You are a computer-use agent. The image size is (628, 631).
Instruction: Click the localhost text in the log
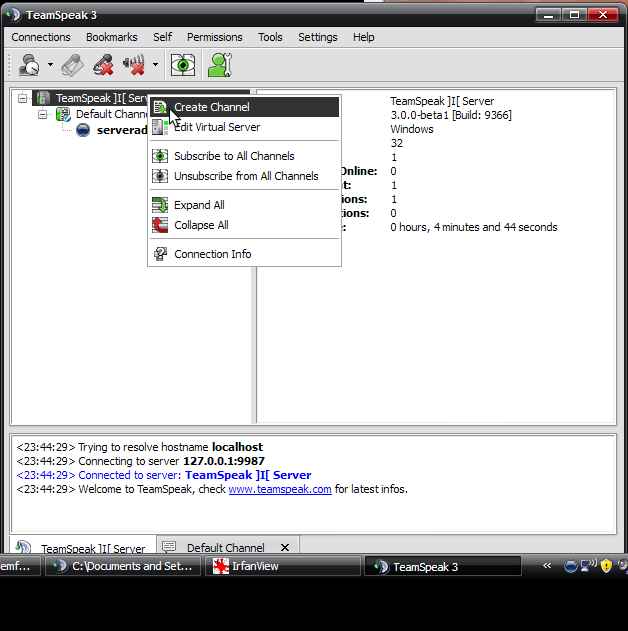(x=237, y=447)
